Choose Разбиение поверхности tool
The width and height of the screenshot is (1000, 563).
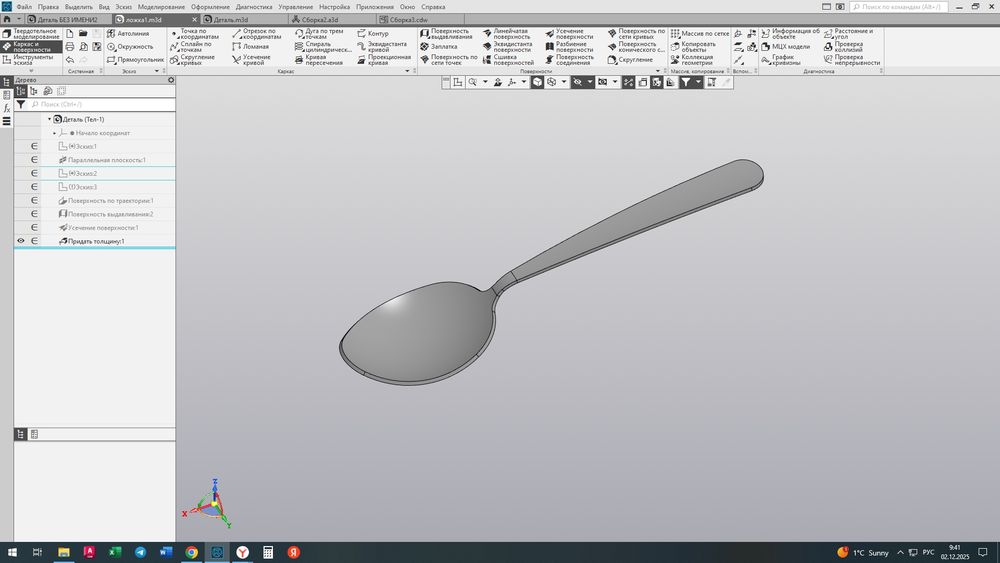(569, 47)
